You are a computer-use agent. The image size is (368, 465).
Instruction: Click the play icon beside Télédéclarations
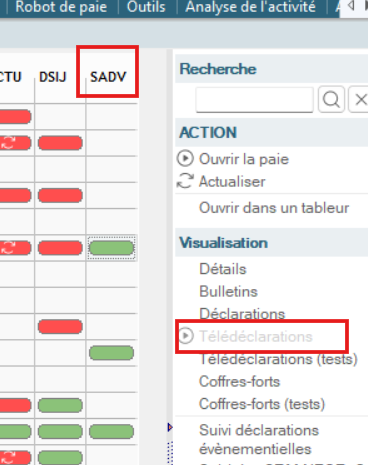(x=186, y=336)
